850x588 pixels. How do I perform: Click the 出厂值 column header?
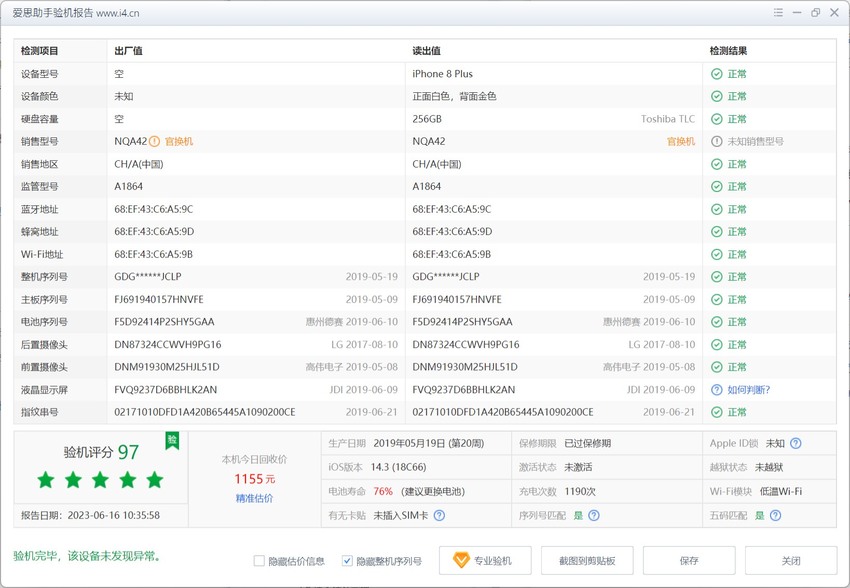[x=128, y=51]
